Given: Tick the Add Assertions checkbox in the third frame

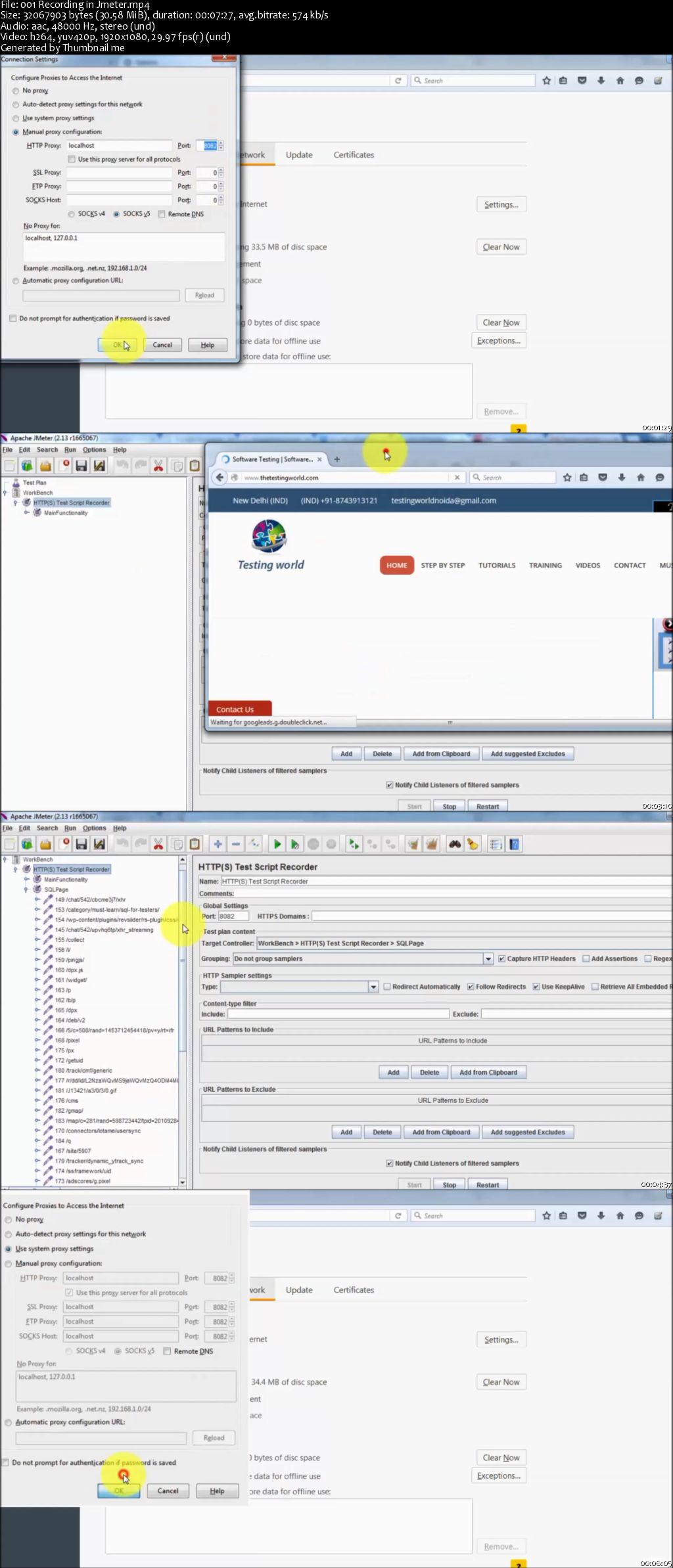Looking at the screenshot, I should [x=586, y=958].
